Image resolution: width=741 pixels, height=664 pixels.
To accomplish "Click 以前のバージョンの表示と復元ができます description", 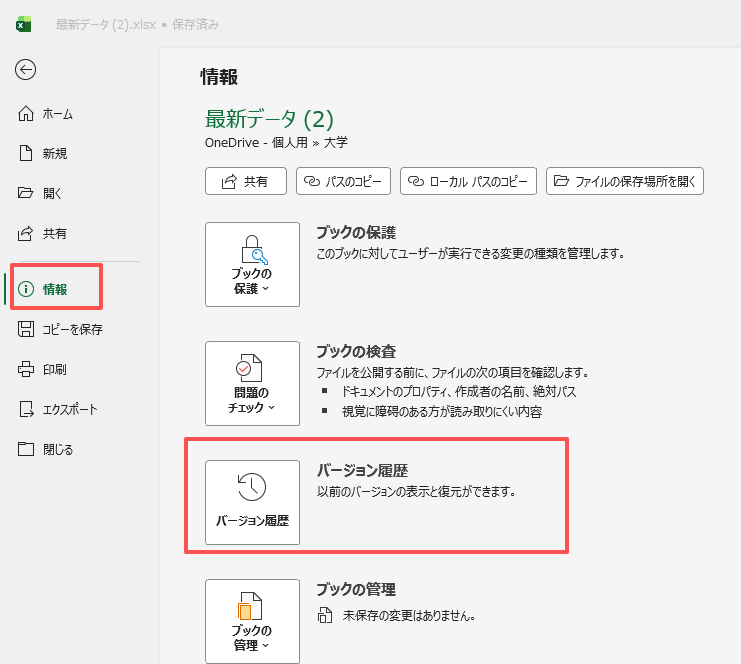I will point(416,492).
